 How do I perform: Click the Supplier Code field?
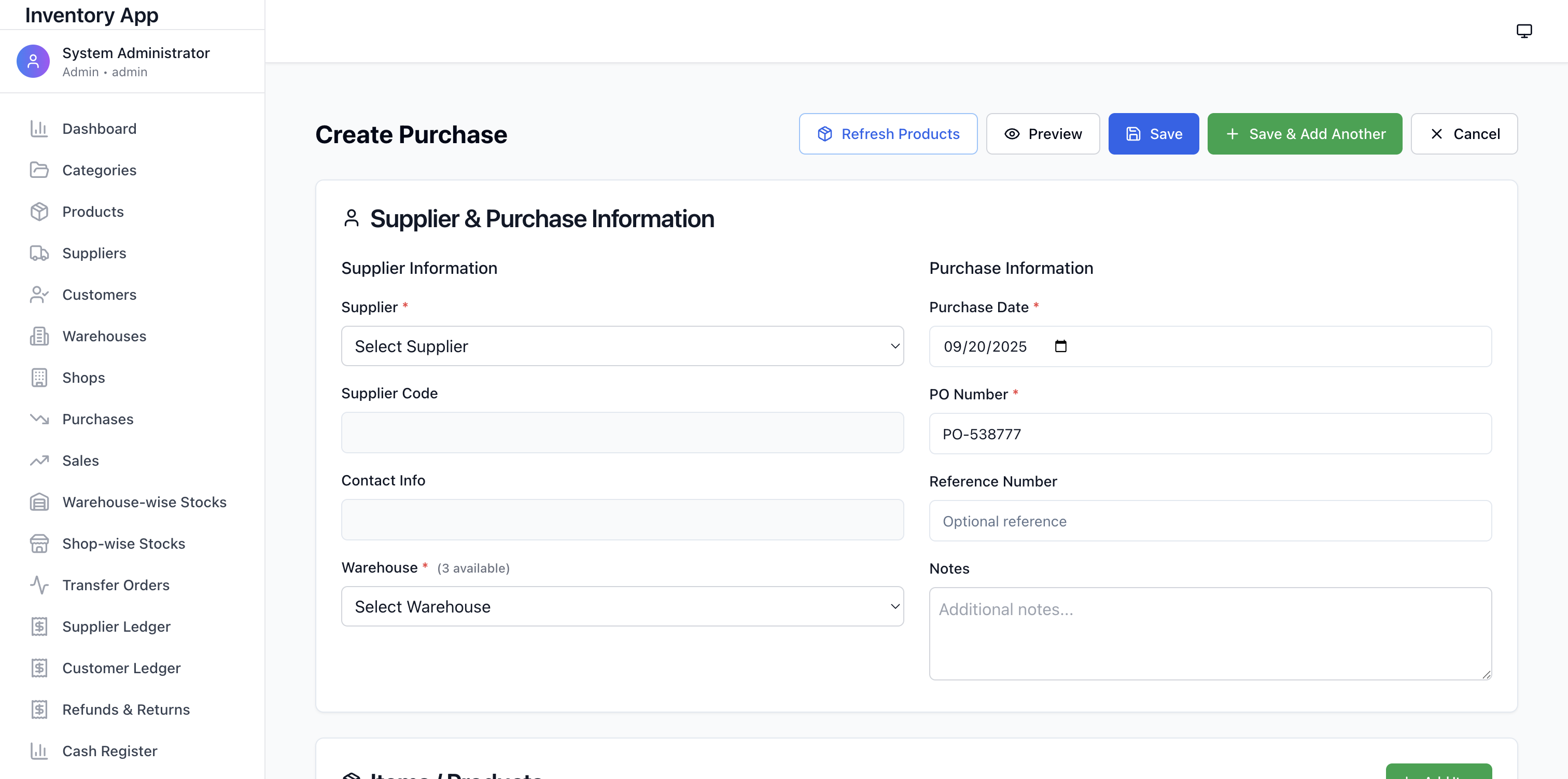622,433
